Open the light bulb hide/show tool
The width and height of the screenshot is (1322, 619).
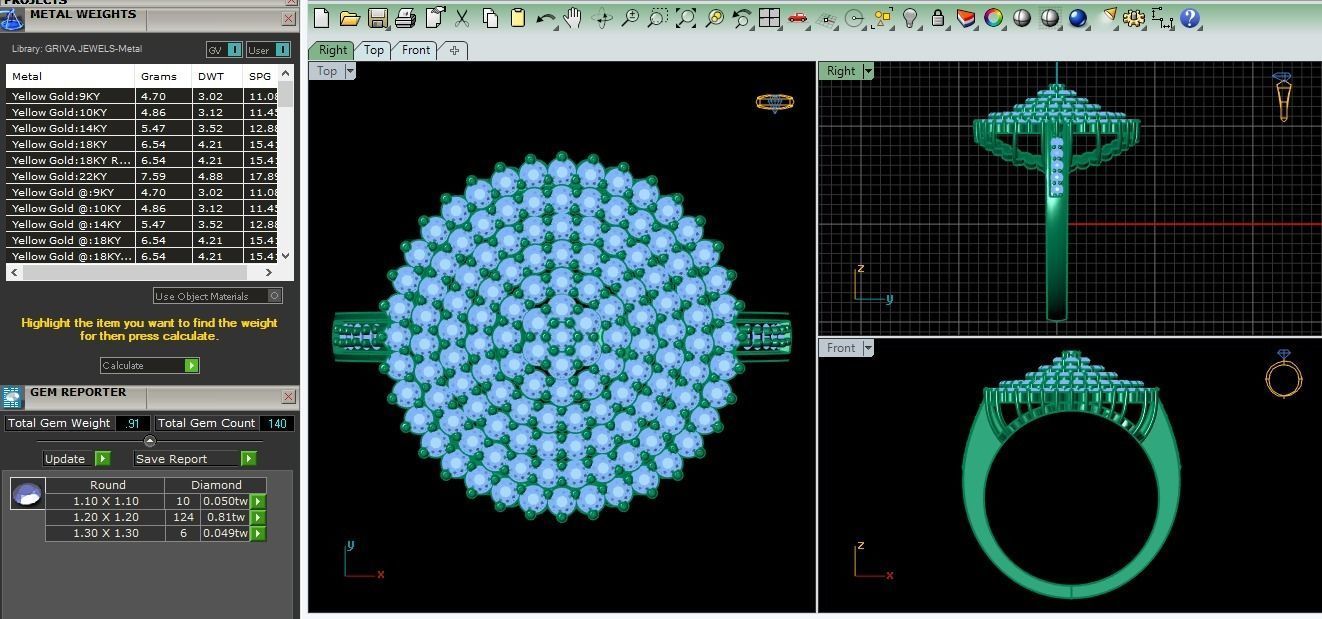click(x=910, y=17)
